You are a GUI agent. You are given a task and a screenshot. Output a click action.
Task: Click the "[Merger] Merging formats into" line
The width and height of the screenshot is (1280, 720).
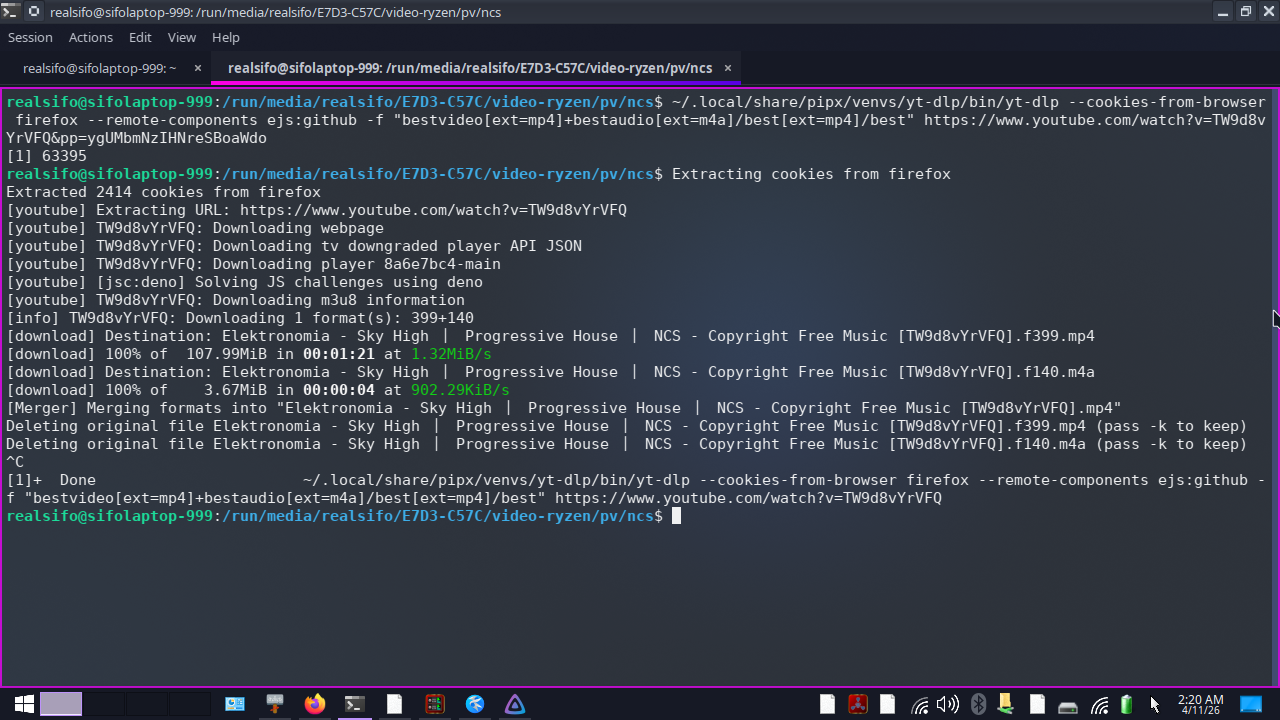564,408
